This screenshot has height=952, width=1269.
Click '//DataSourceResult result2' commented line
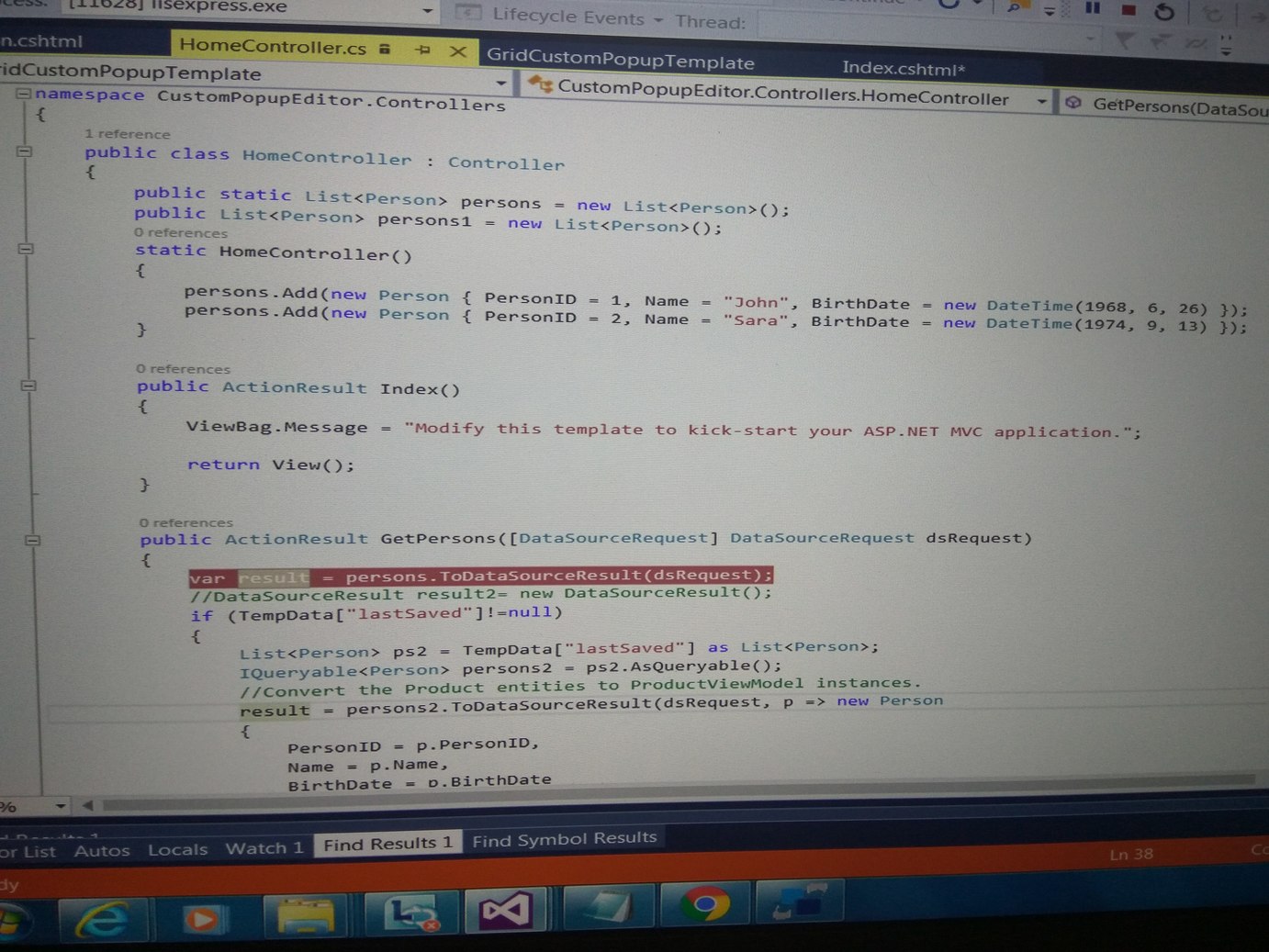pyautogui.click(x=481, y=594)
